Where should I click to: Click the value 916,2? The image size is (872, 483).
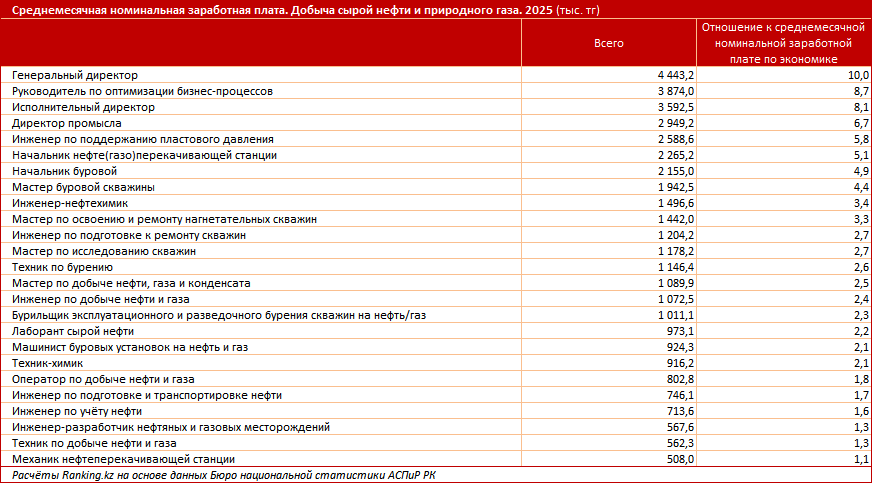click(680, 364)
